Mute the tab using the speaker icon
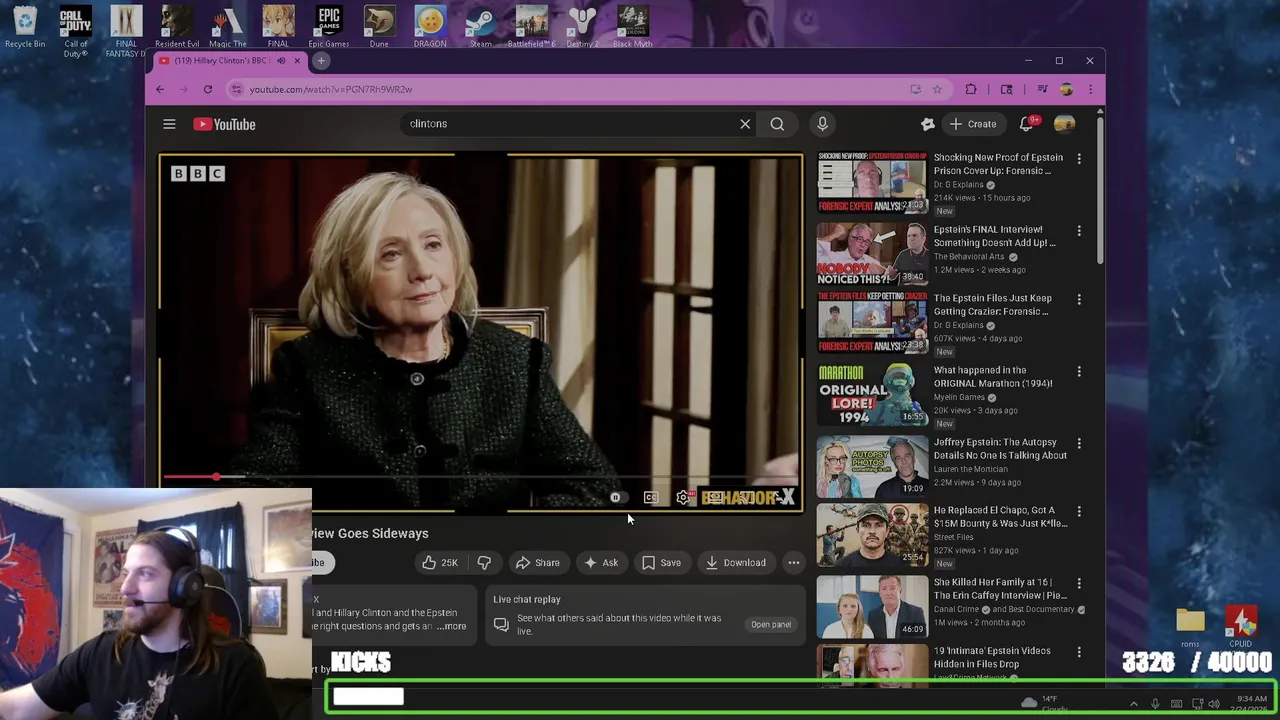This screenshot has height=720, width=1280. click(x=281, y=61)
